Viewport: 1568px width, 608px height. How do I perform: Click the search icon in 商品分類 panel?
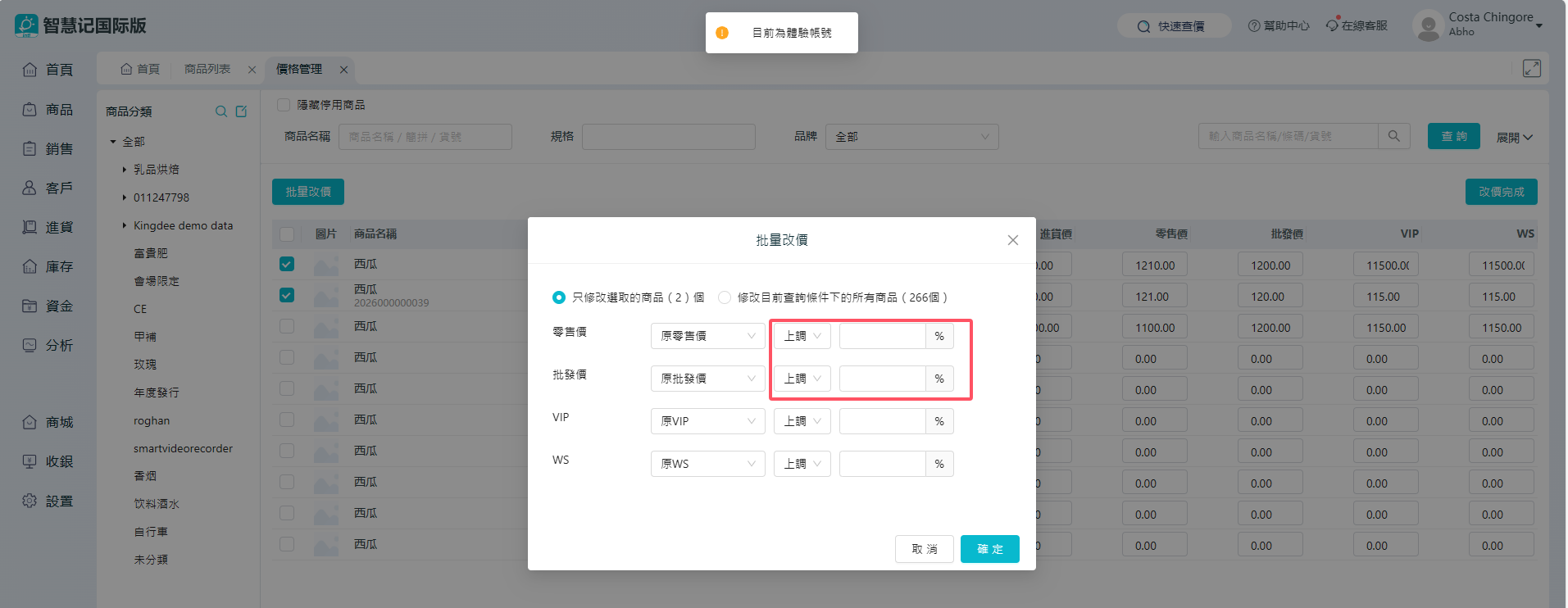point(220,111)
